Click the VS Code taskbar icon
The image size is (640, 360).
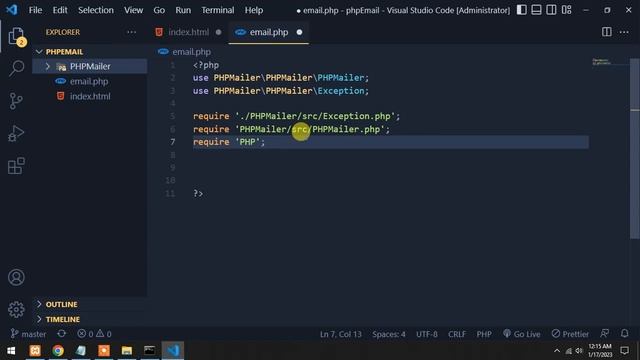click(173, 350)
